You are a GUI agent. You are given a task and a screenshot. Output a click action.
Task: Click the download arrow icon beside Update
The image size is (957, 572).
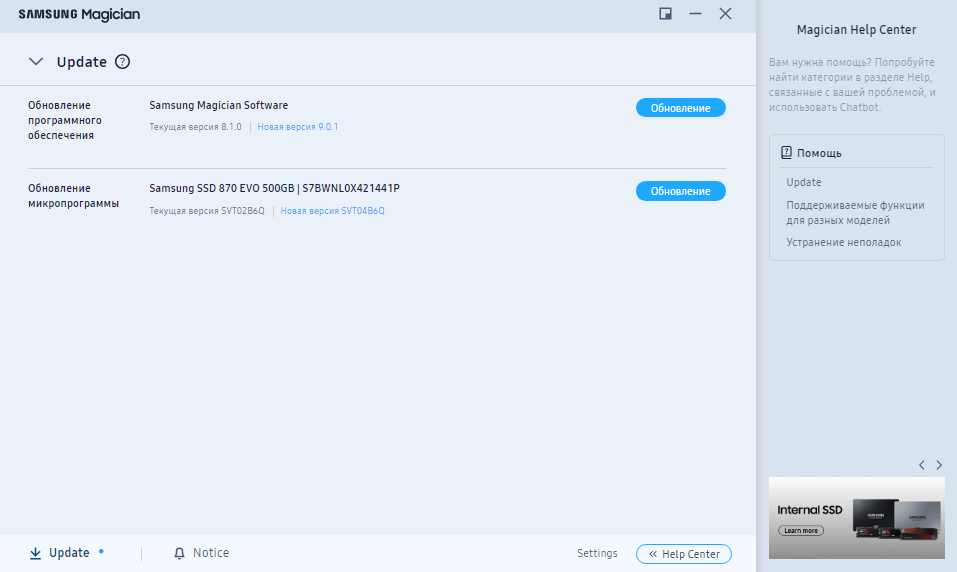click(x=35, y=553)
